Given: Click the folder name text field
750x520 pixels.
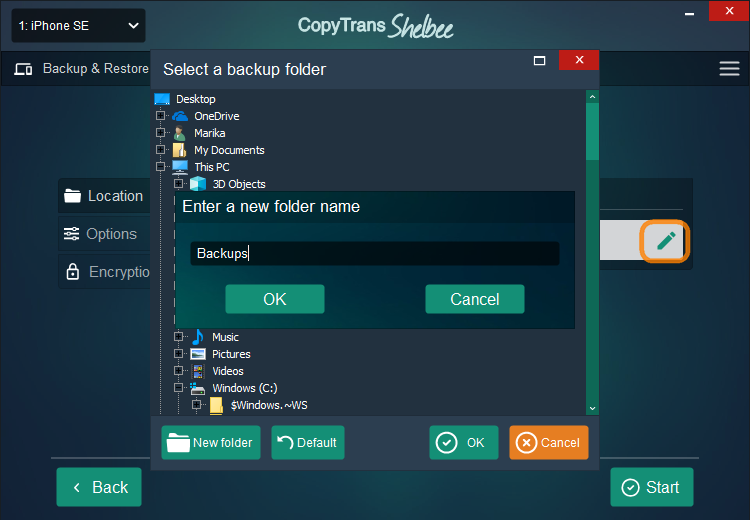Looking at the screenshot, I should point(375,253).
